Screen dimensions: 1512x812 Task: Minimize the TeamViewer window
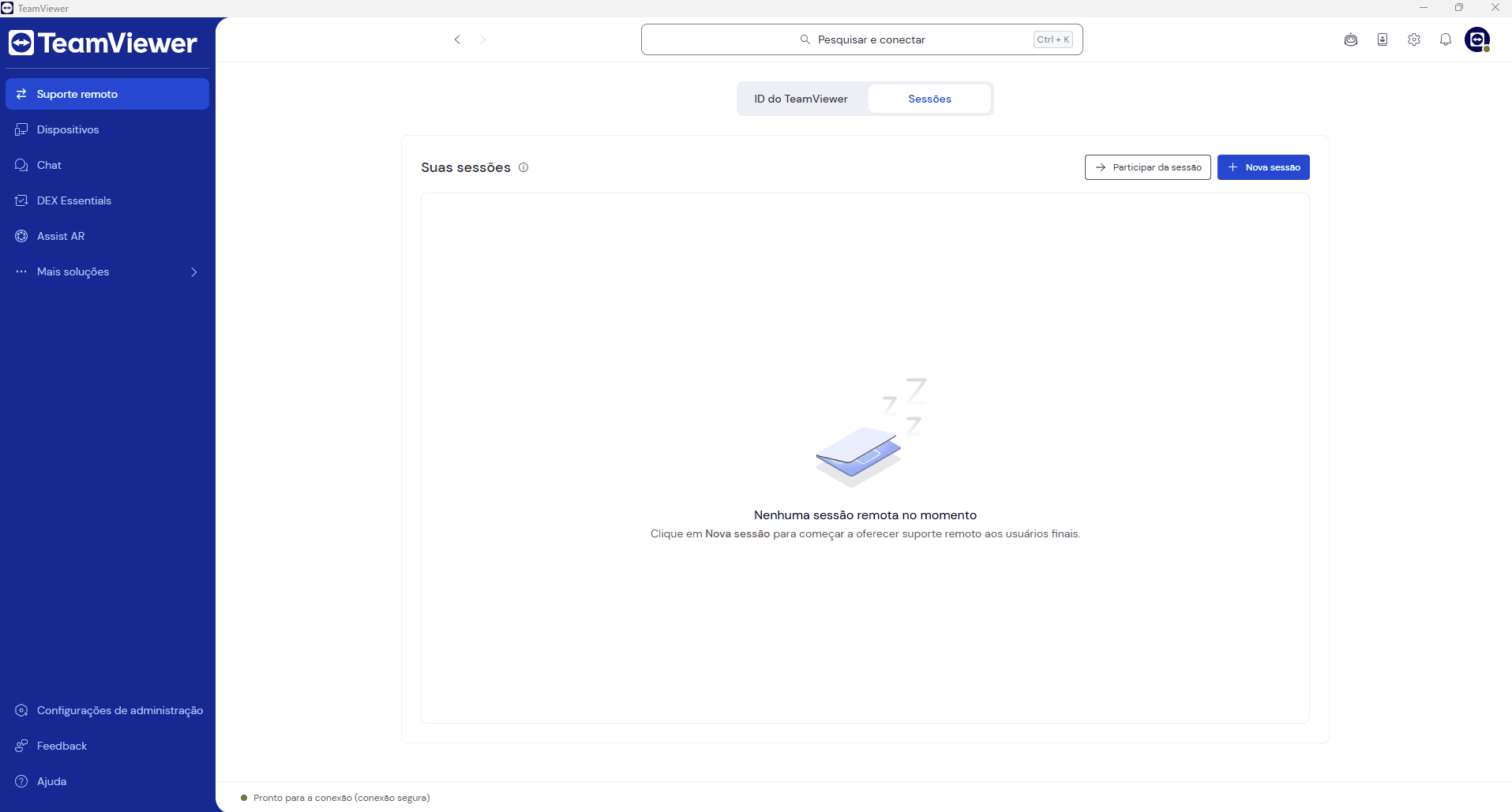coord(1424,8)
